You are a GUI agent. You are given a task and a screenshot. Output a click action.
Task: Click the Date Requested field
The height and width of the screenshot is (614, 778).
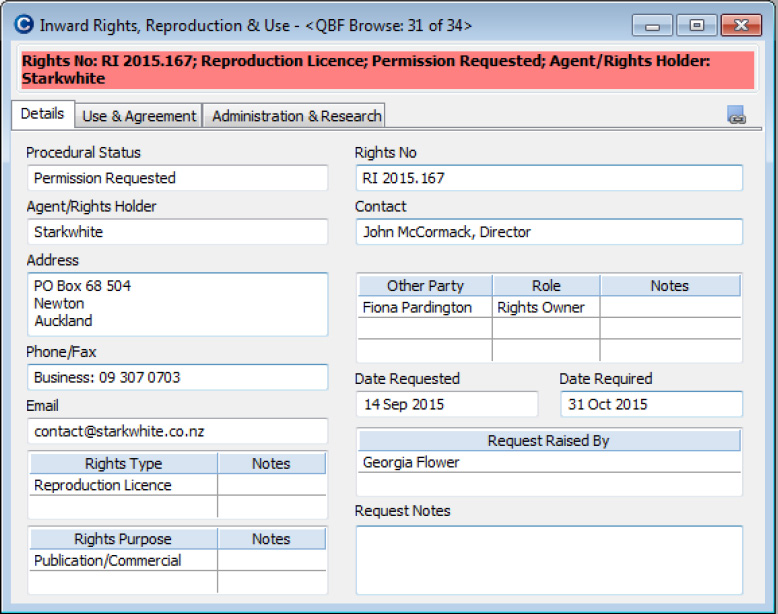click(x=447, y=404)
